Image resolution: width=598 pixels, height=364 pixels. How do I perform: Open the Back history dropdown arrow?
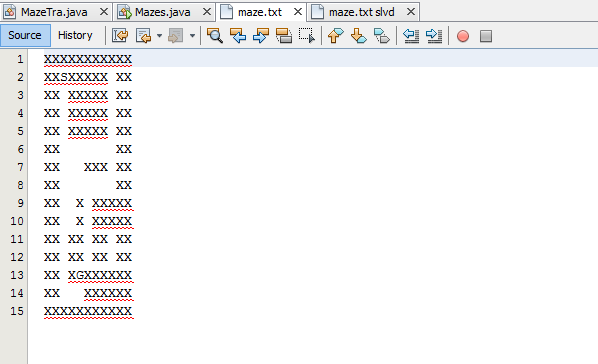[159, 36]
